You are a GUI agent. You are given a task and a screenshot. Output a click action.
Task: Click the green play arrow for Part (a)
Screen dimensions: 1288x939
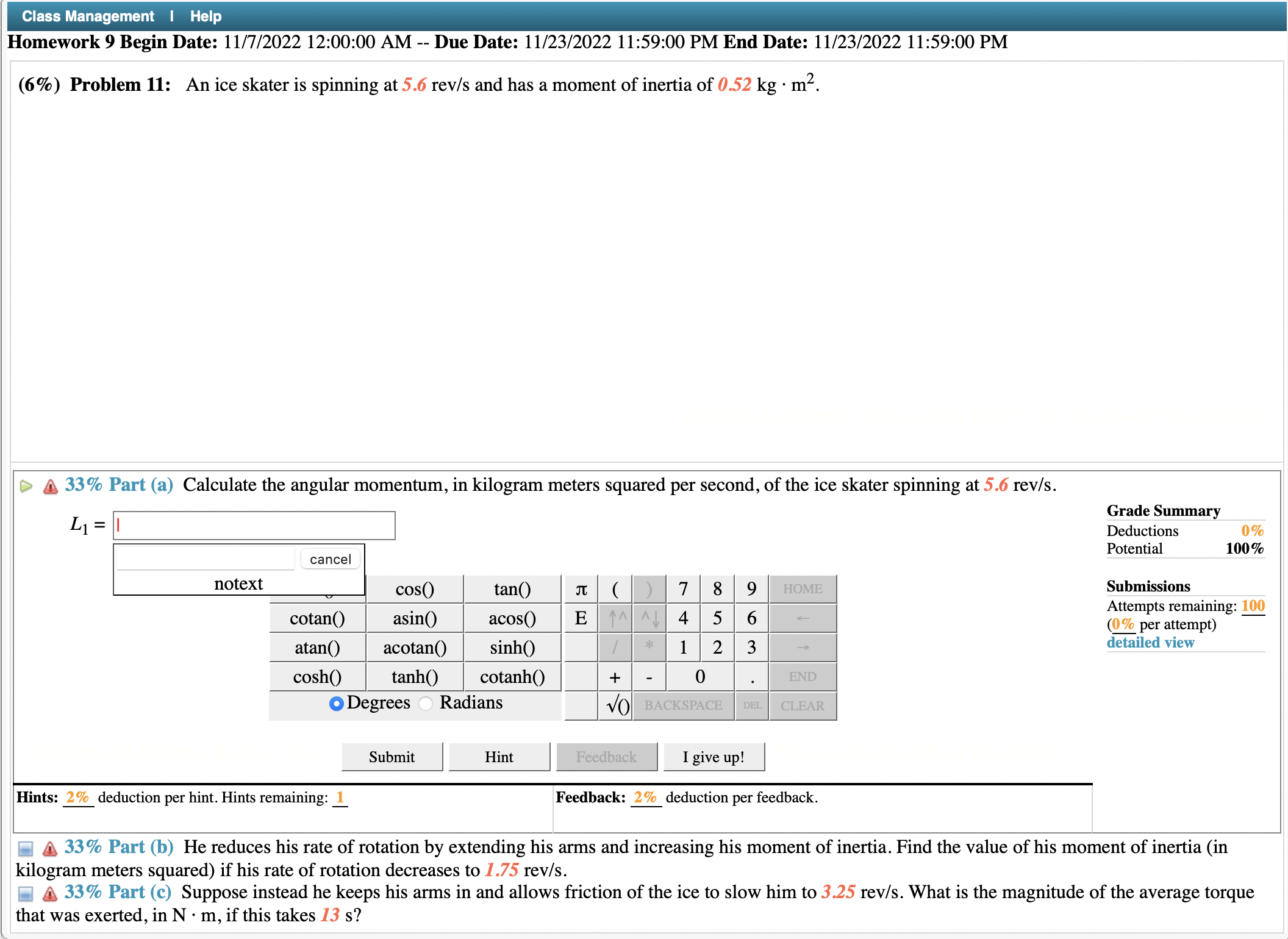26,485
